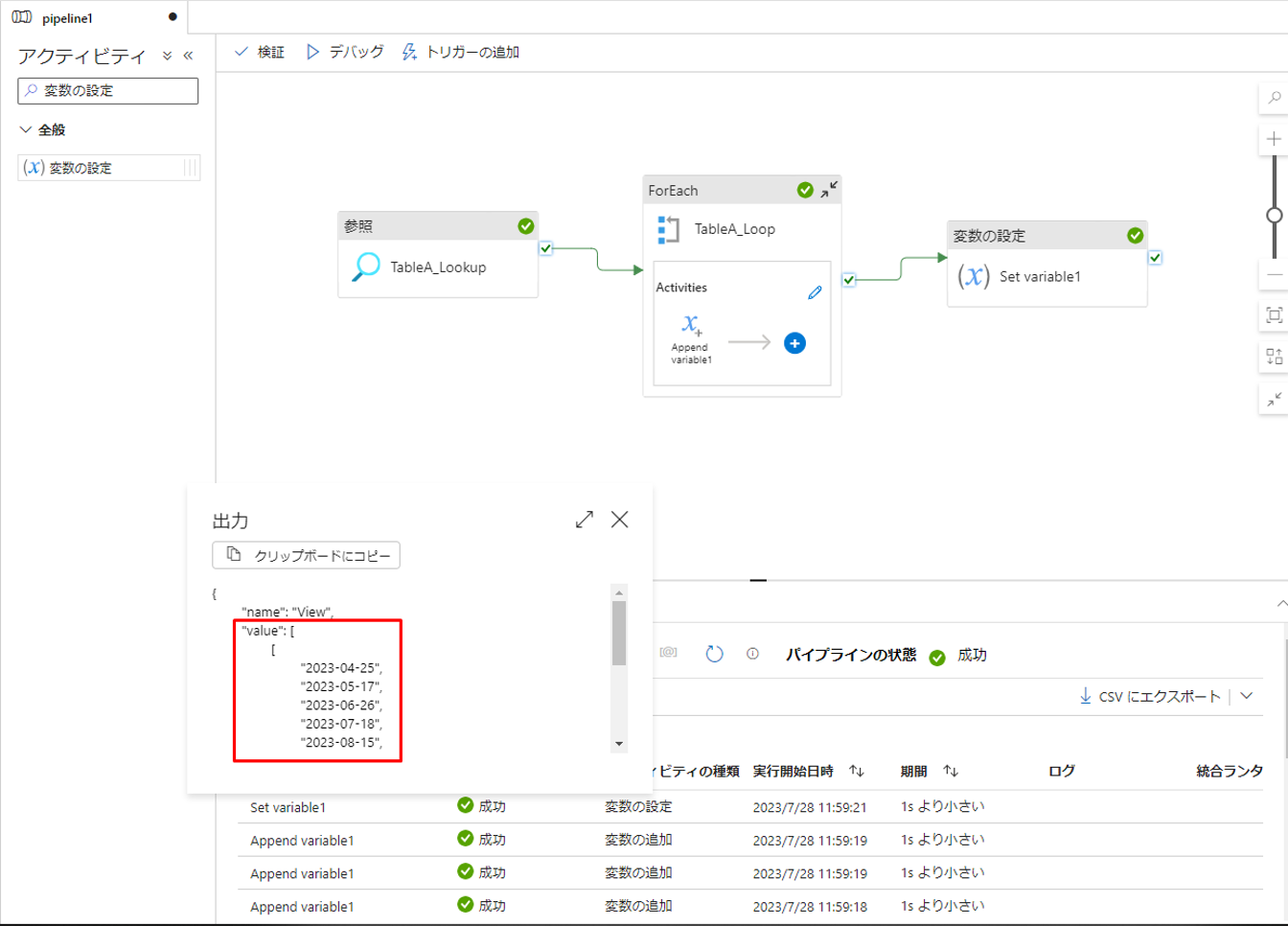Refresh the pipeline run status

click(x=714, y=654)
